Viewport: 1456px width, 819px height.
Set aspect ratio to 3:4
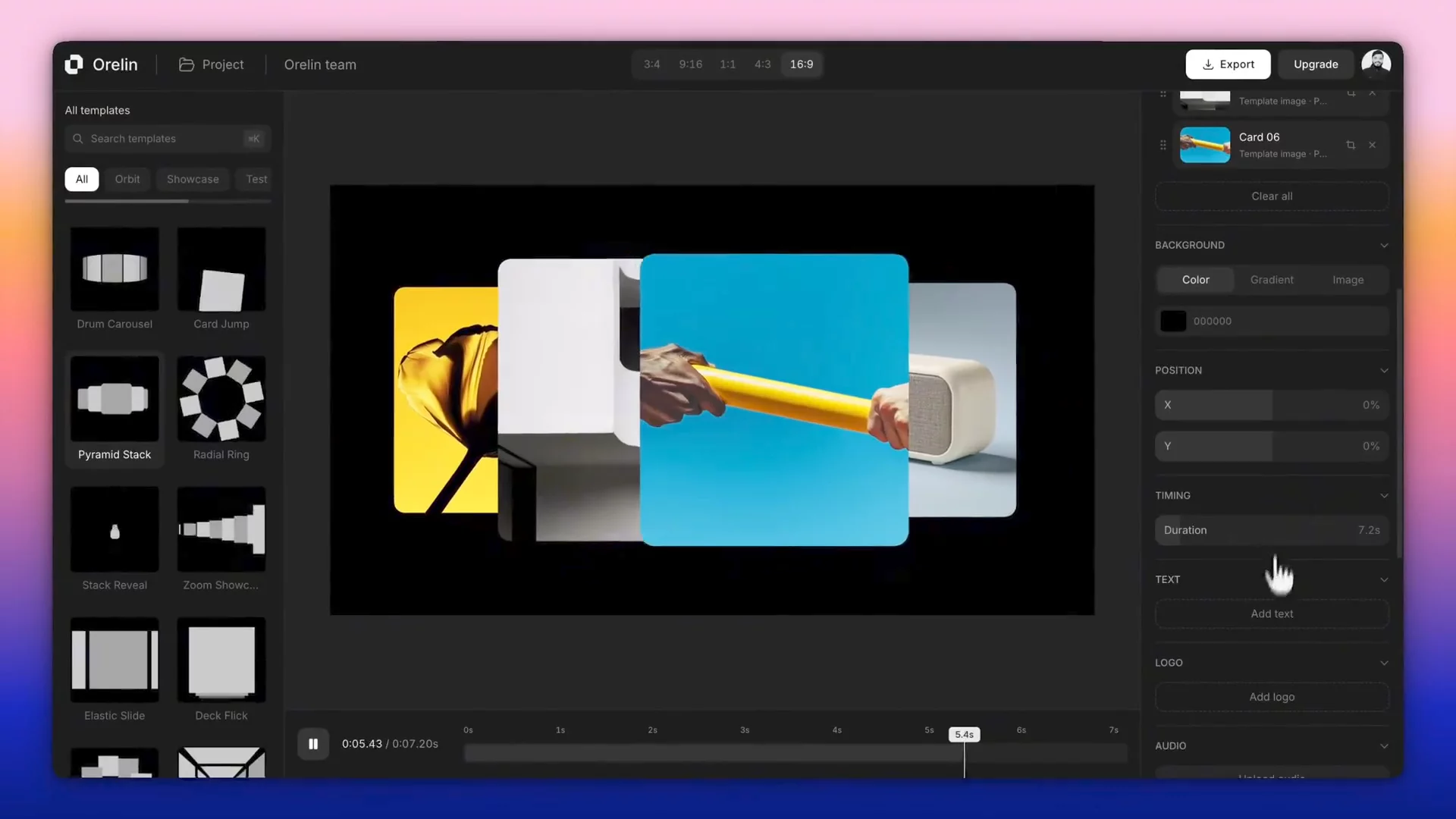pyautogui.click(x=651, y=64)
